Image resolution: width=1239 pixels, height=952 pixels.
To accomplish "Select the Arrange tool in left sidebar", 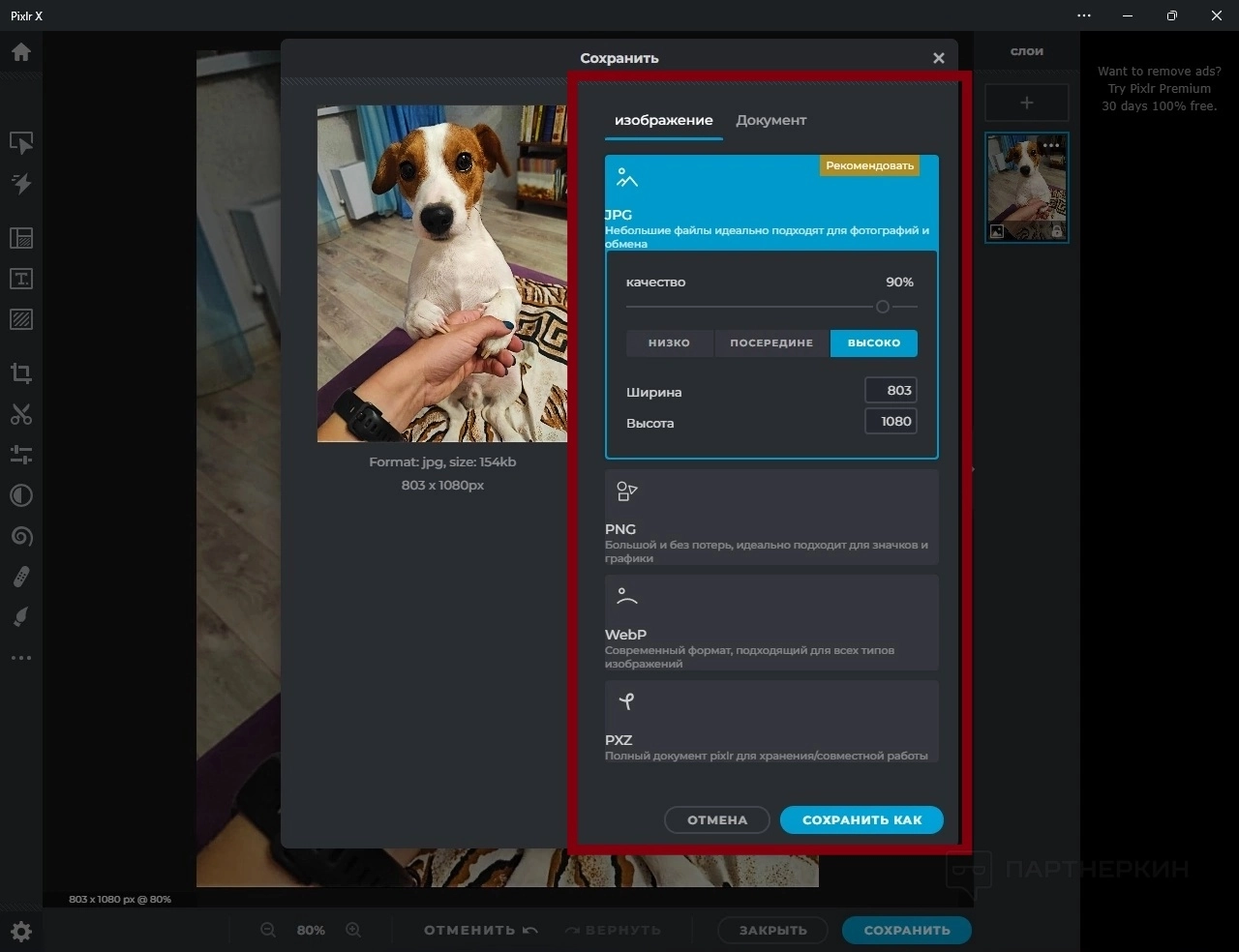I will pos(21,143).
